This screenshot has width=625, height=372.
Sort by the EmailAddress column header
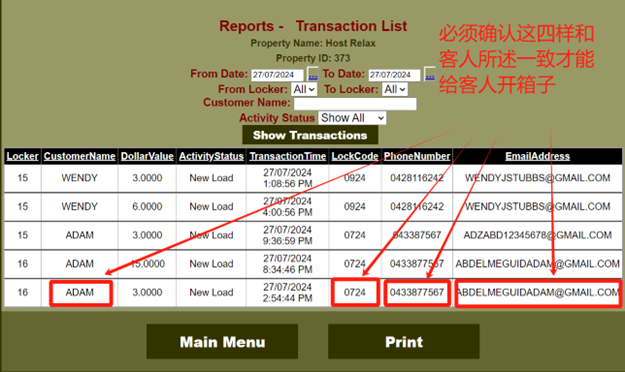pos(538,156)
